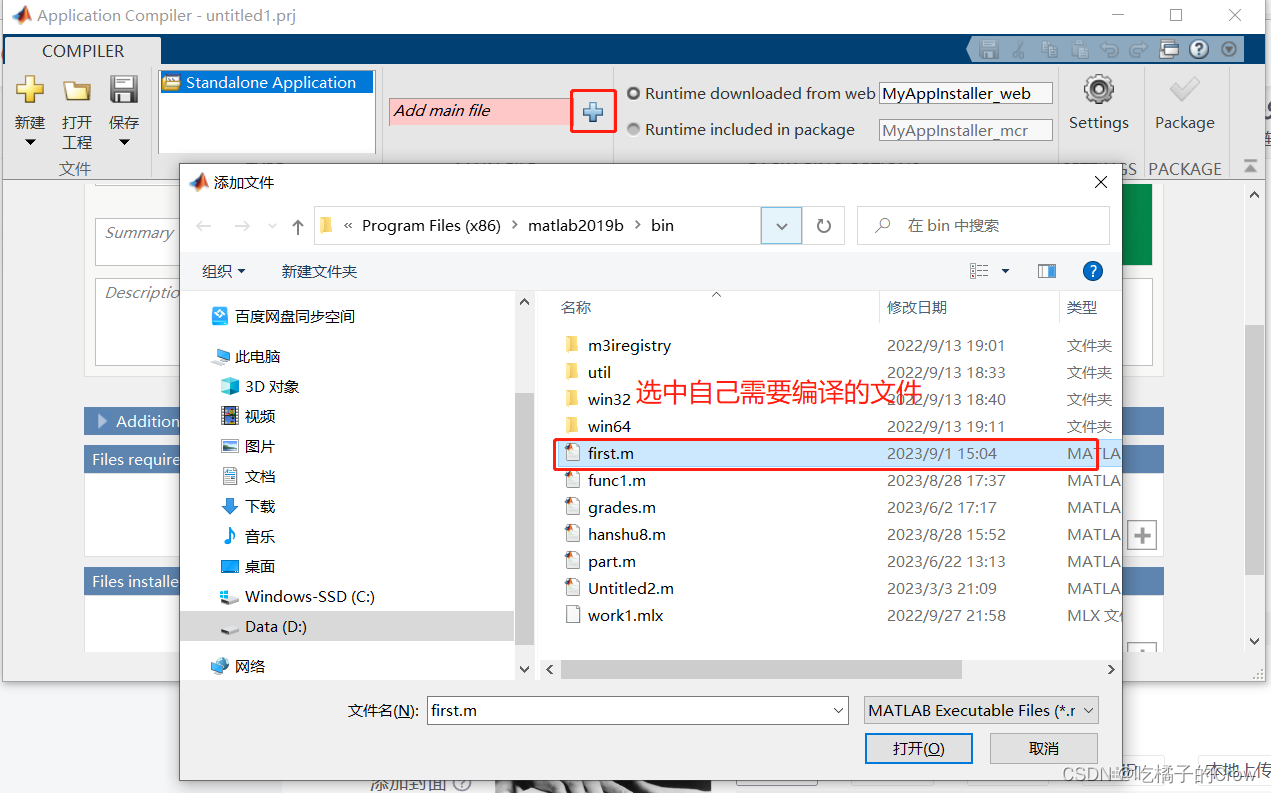Click the plus button beside Files required list

[x=1142, y=536]
